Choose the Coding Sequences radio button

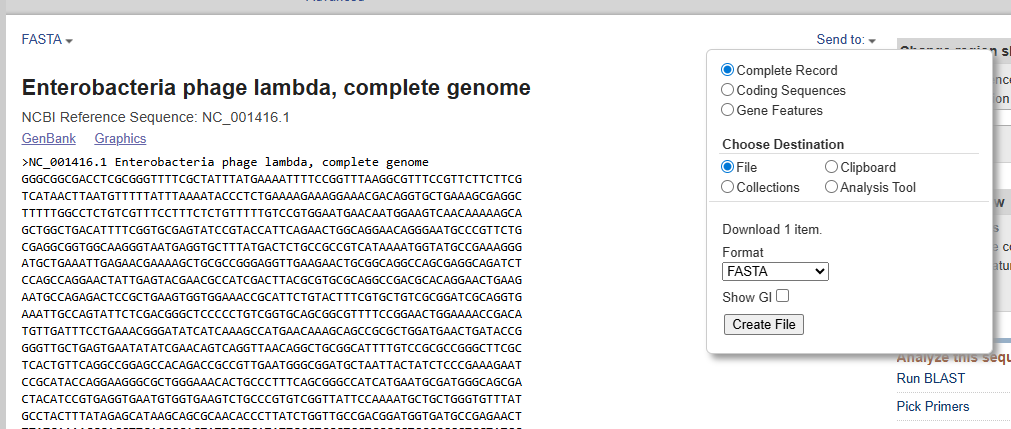tap(728, 91)
